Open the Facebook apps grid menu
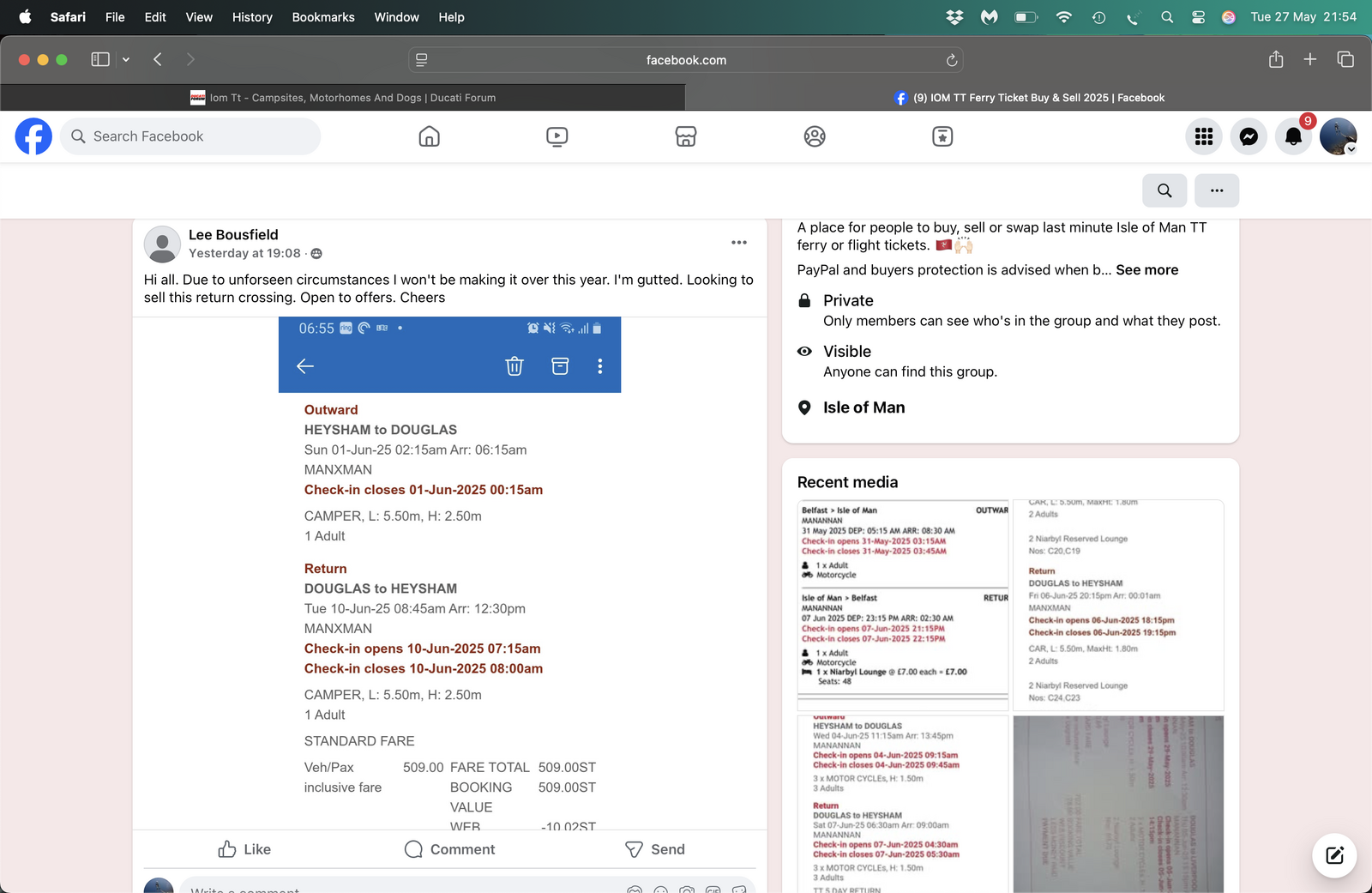The width and height of the screenshot is (1372, 893). [1203, 136]
